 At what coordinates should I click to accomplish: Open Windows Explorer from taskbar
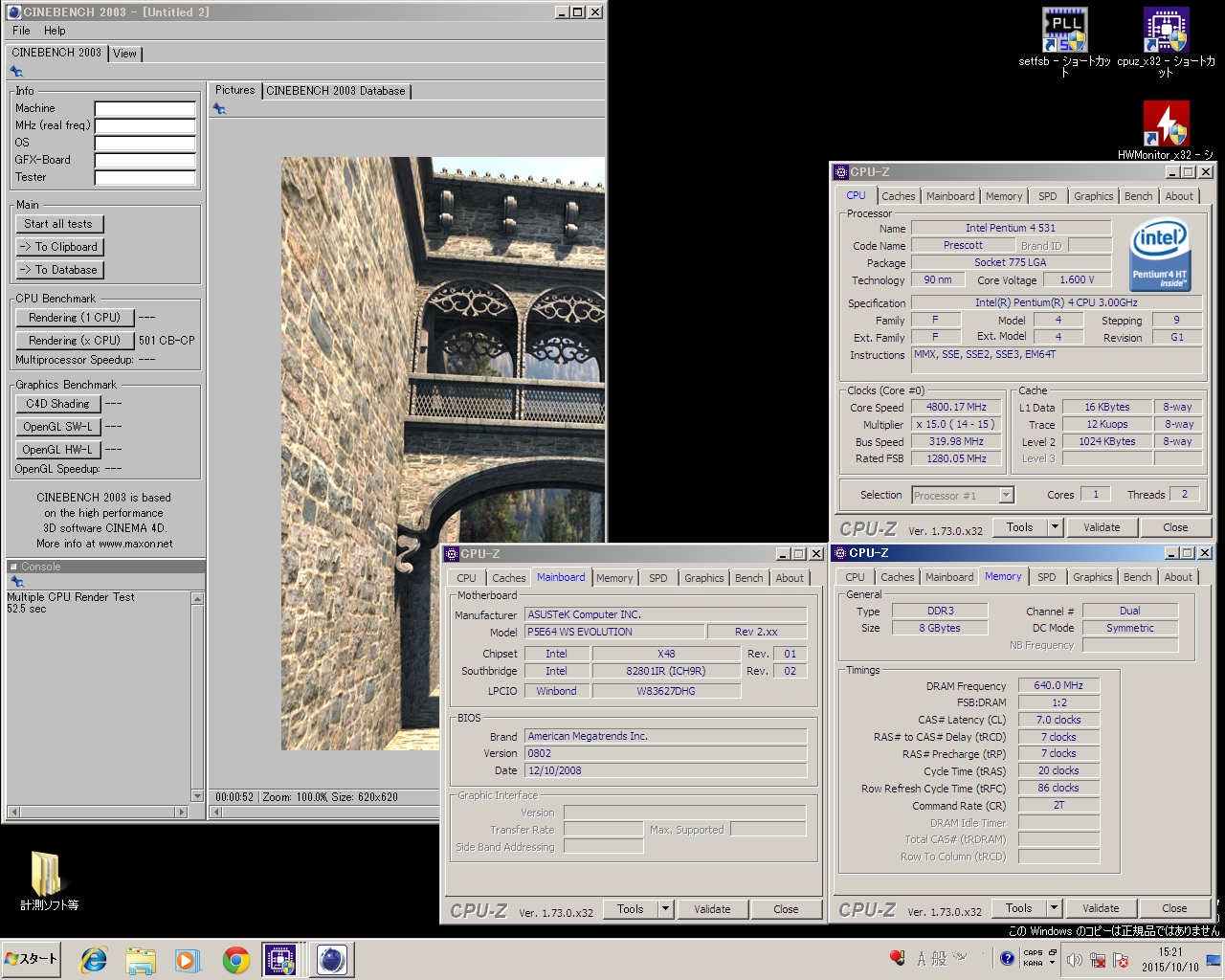141,959
